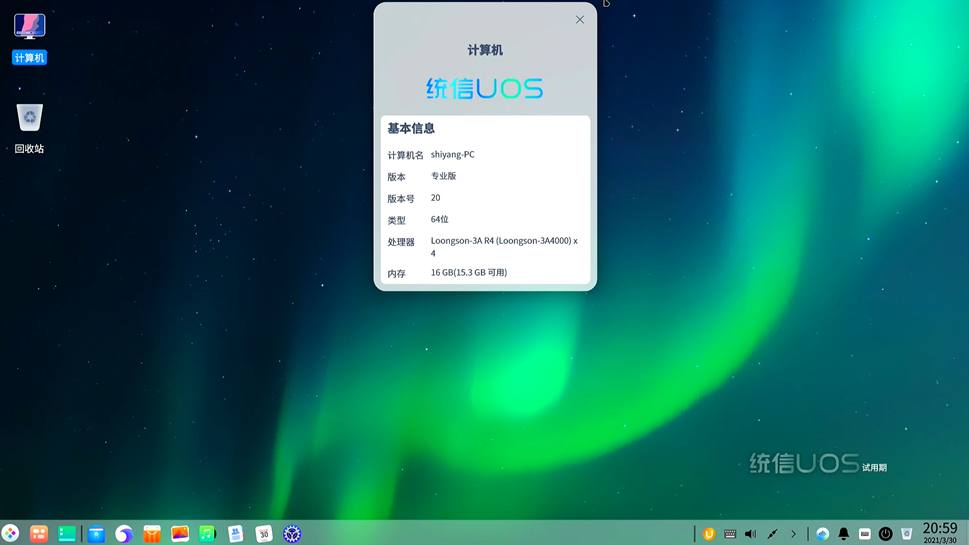Viewport: 969px width, 545px height.
Task: Open the file manager in the dock
Action: click(96, 534)
